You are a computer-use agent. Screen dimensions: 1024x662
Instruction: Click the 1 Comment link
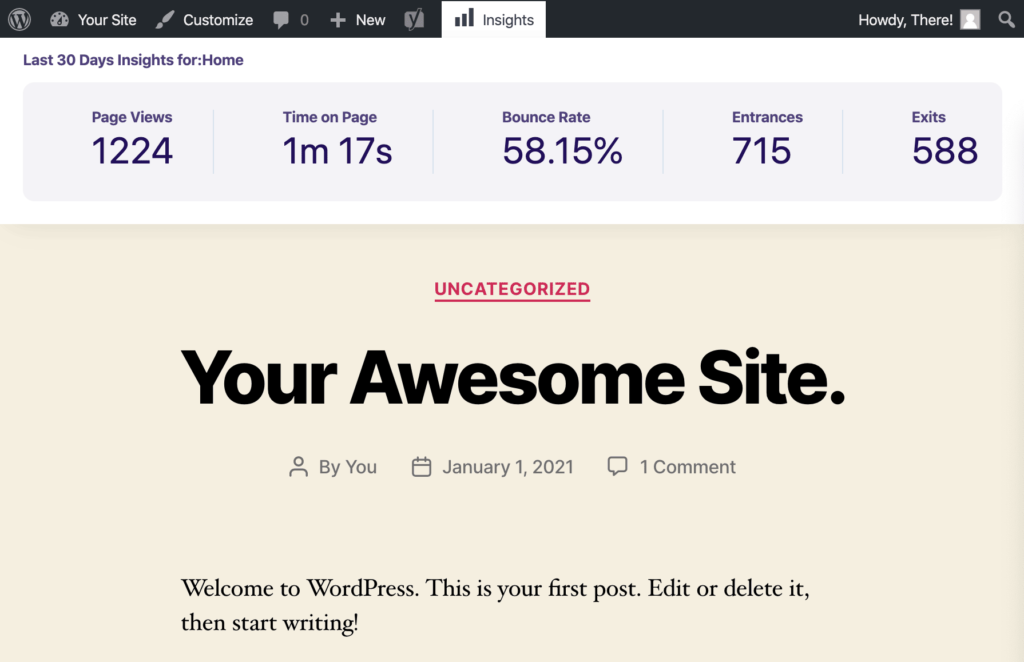688,466
